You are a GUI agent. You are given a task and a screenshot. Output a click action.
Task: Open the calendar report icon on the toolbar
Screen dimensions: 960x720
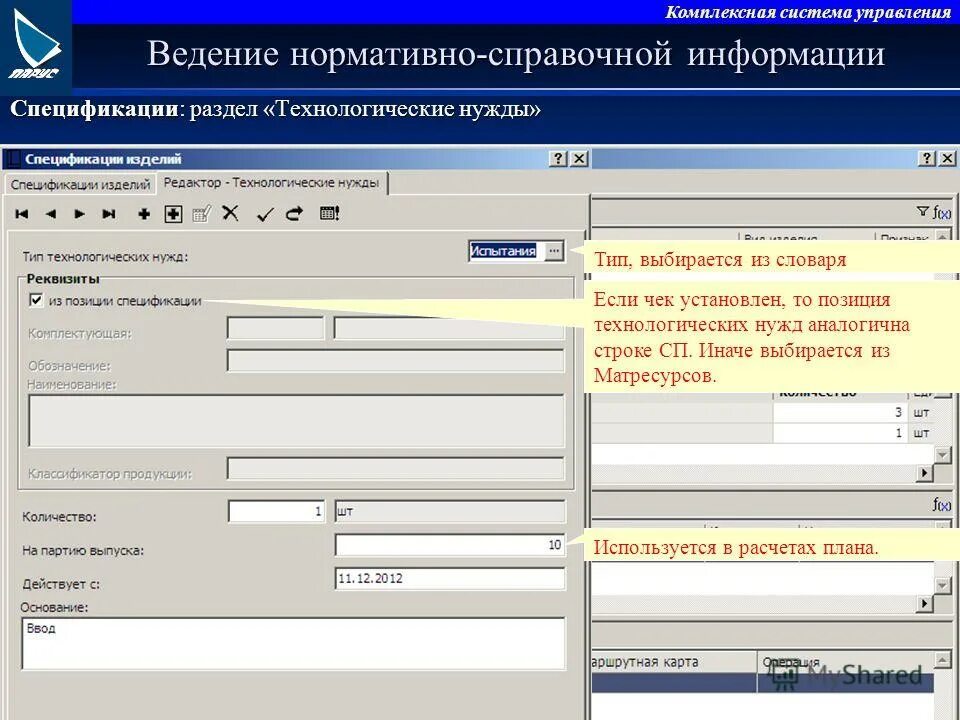click(x=329, y=214)
